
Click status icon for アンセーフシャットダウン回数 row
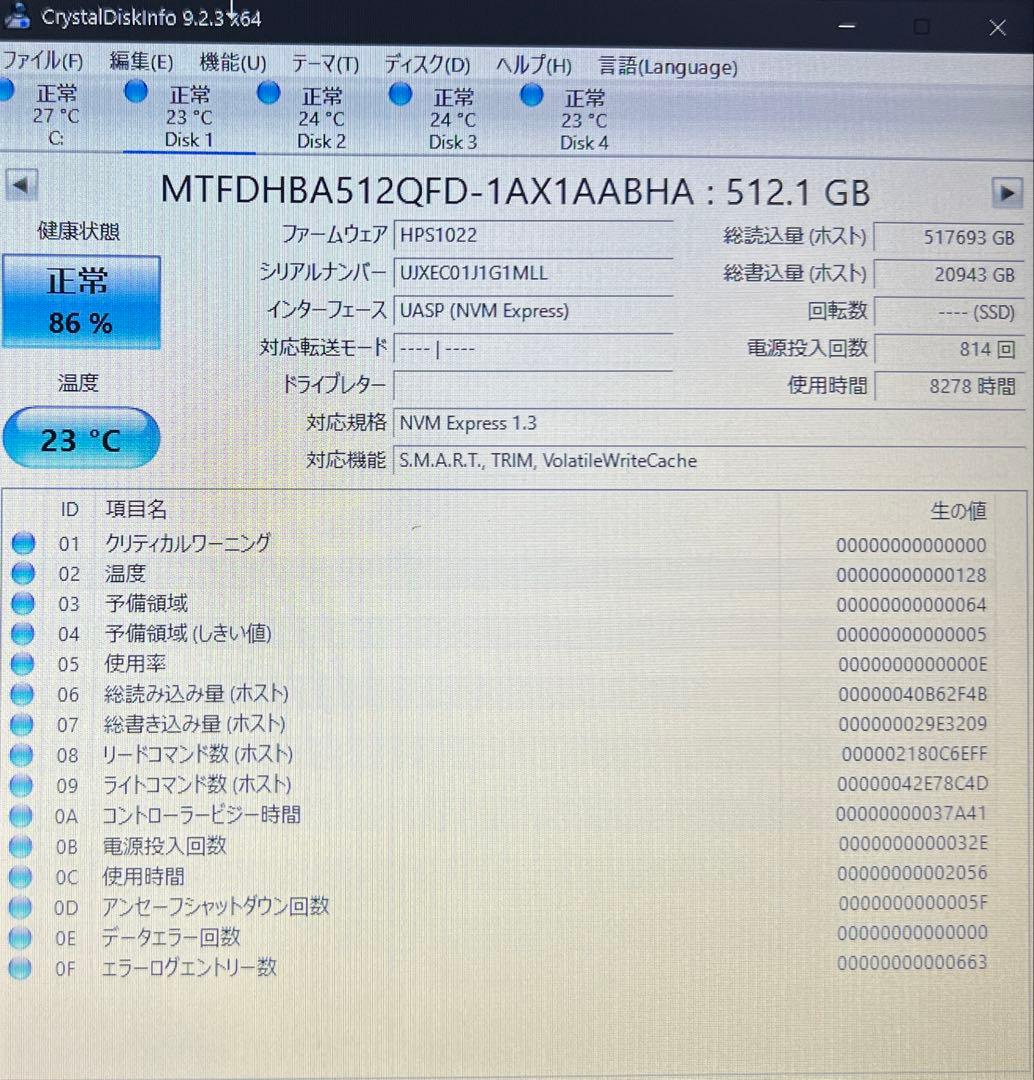20,908
